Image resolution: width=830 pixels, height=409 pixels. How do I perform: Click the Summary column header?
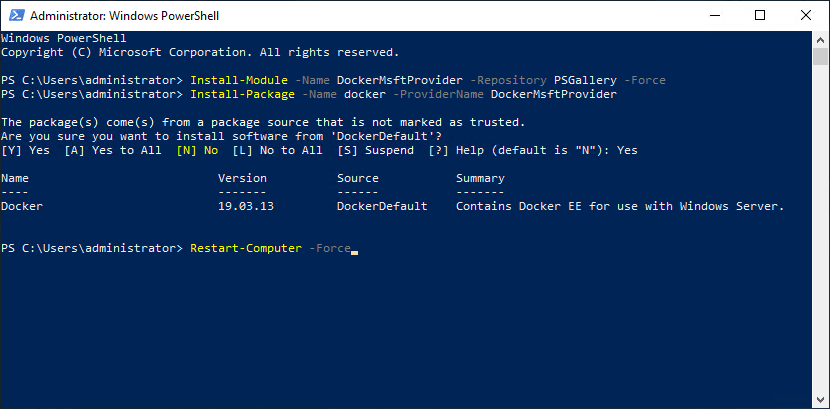(x=480, y=178)
